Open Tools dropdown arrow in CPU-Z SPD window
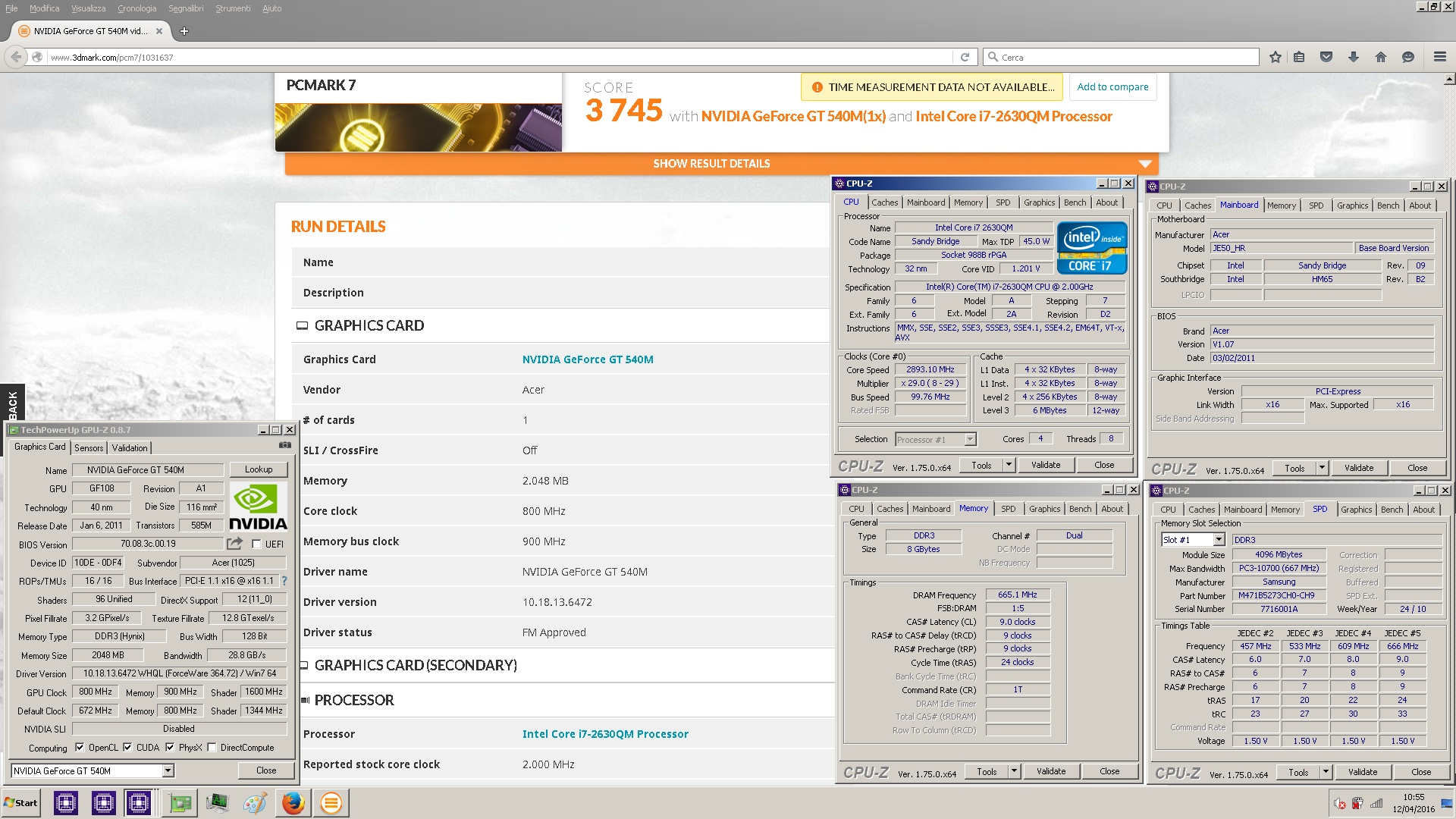The height and width of the screenshot is (819, 1456). 1326,772
